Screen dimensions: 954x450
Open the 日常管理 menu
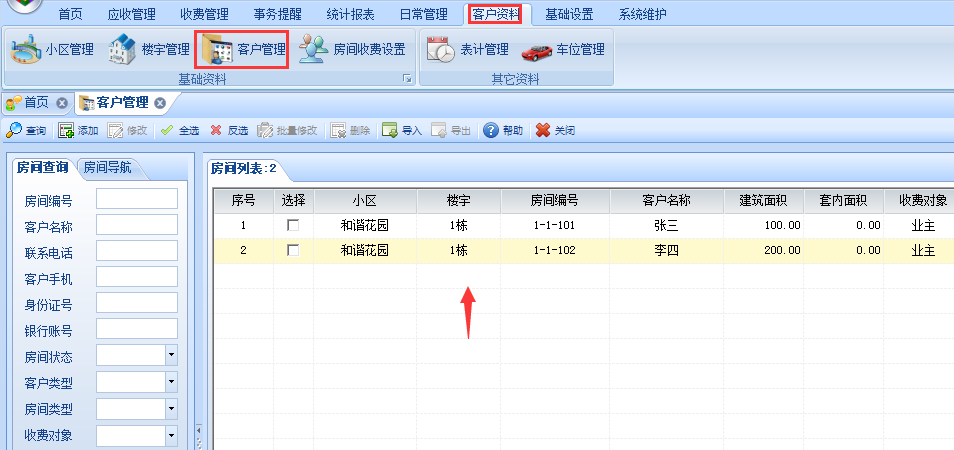[423, 14]
